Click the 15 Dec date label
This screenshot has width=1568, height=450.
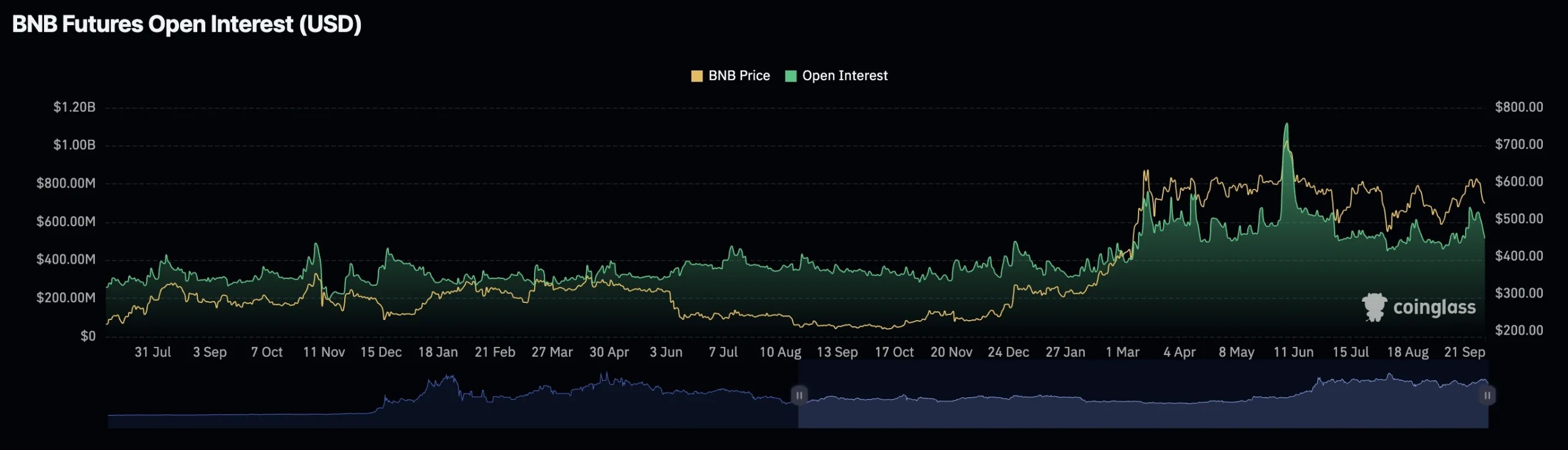point(381,353)
